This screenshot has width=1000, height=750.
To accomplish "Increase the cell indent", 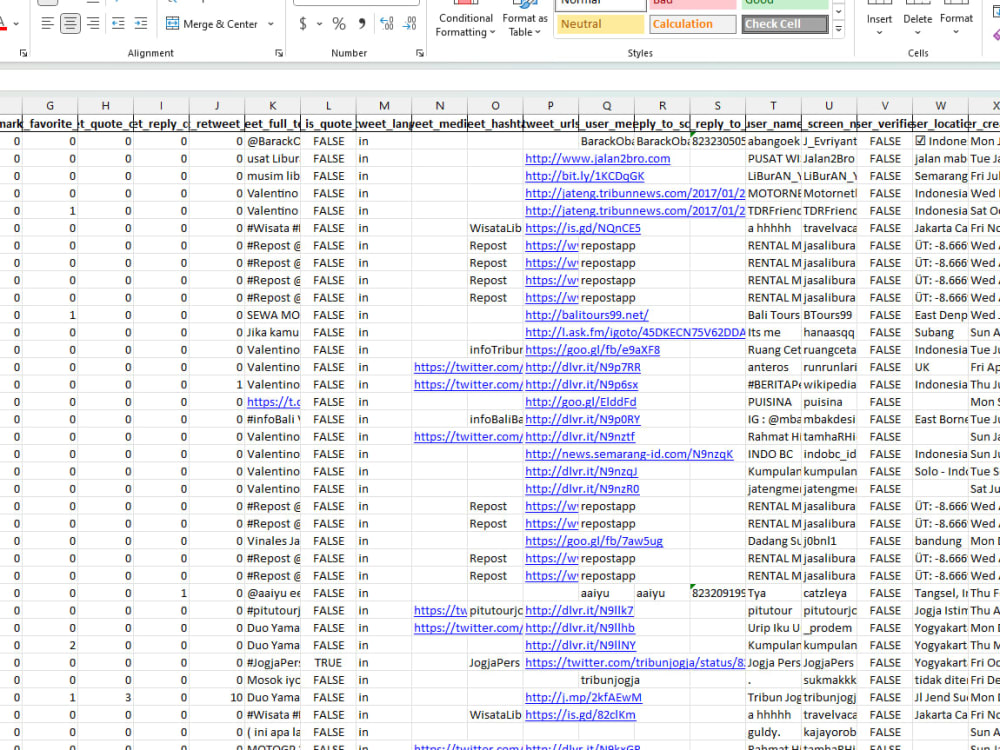I will 141,24.
